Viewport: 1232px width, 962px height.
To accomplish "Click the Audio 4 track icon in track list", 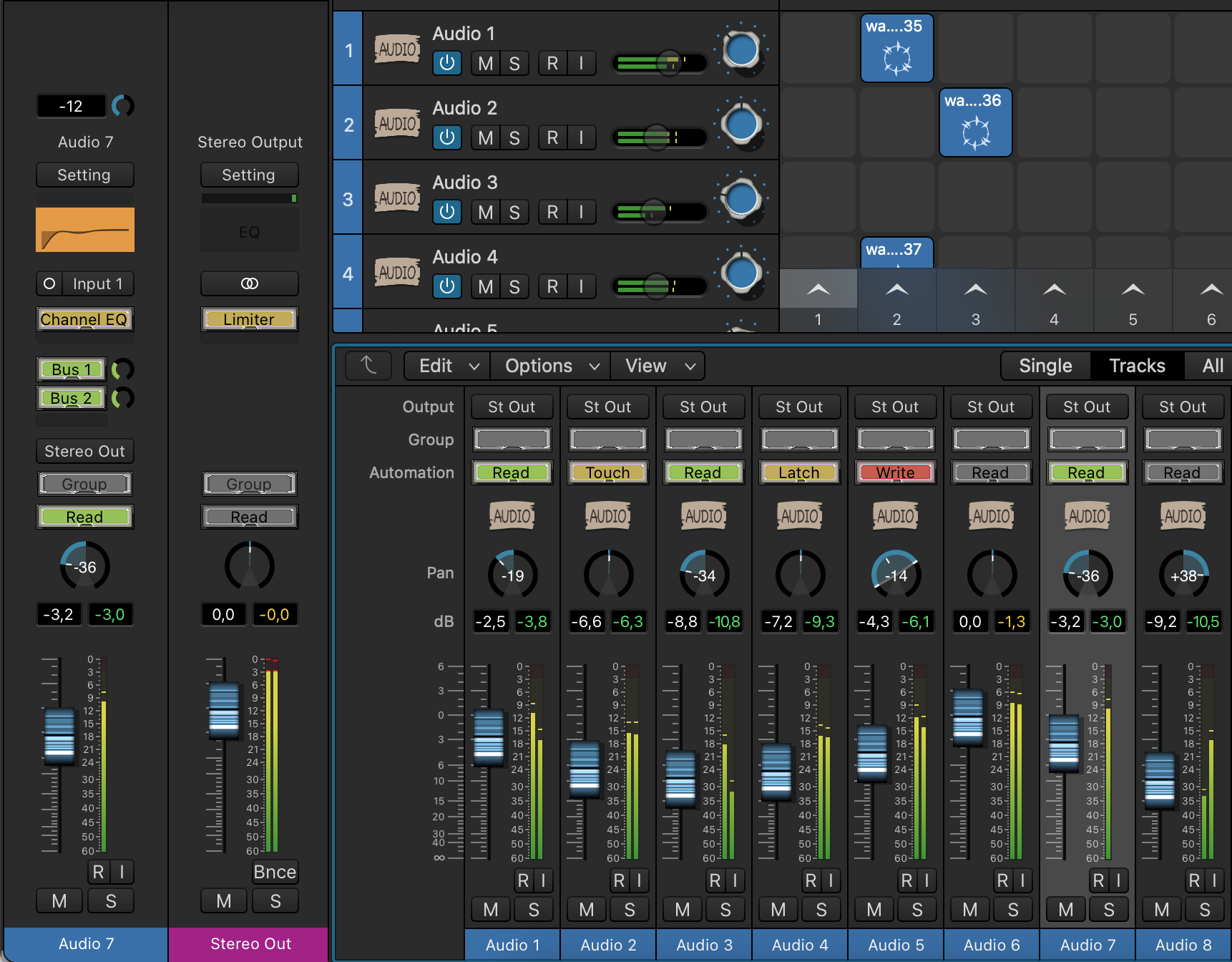I will [397, 272].
